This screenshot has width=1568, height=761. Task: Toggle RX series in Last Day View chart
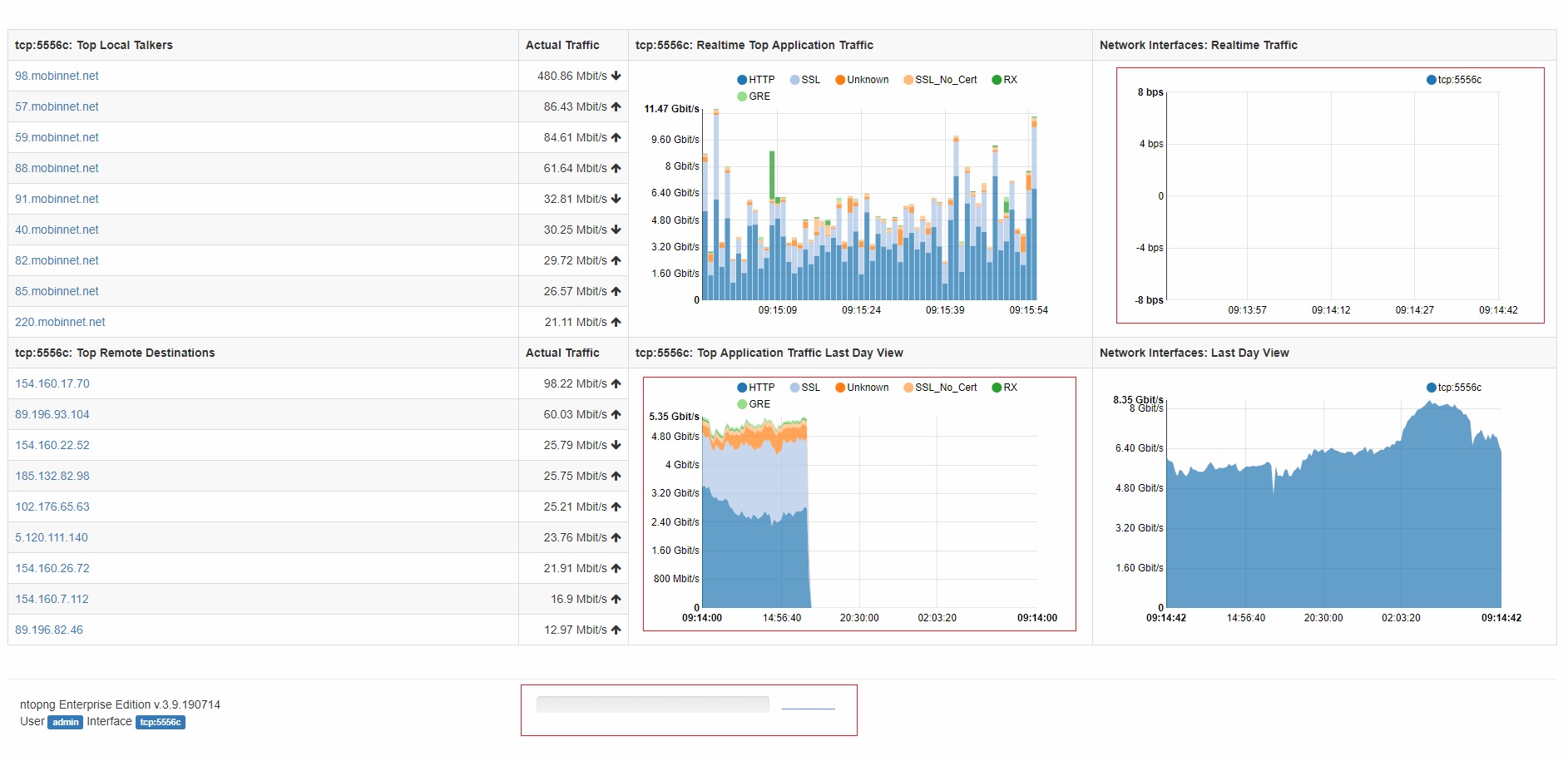1004,388
